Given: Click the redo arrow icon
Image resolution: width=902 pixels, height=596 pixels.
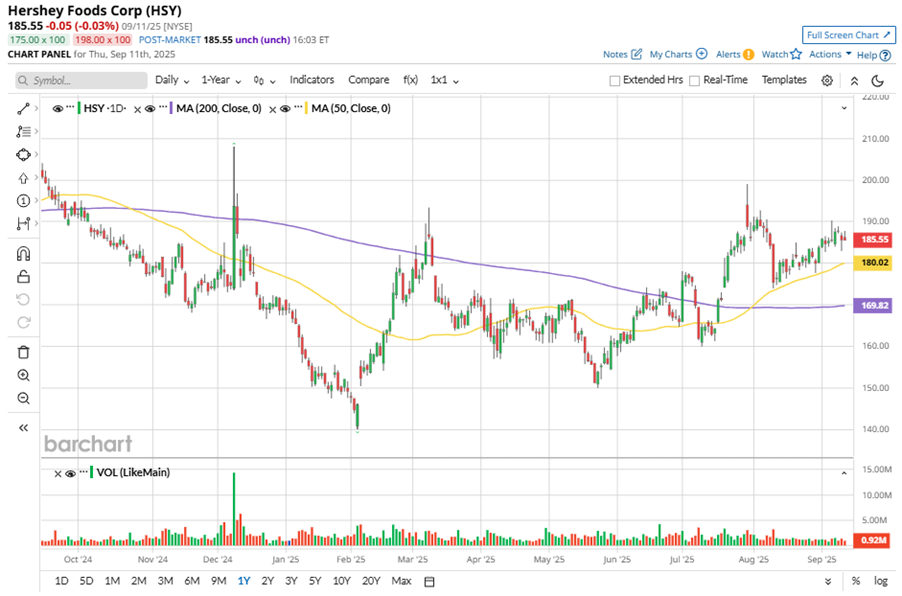Looking at the screenshot, I should (23, 323).
